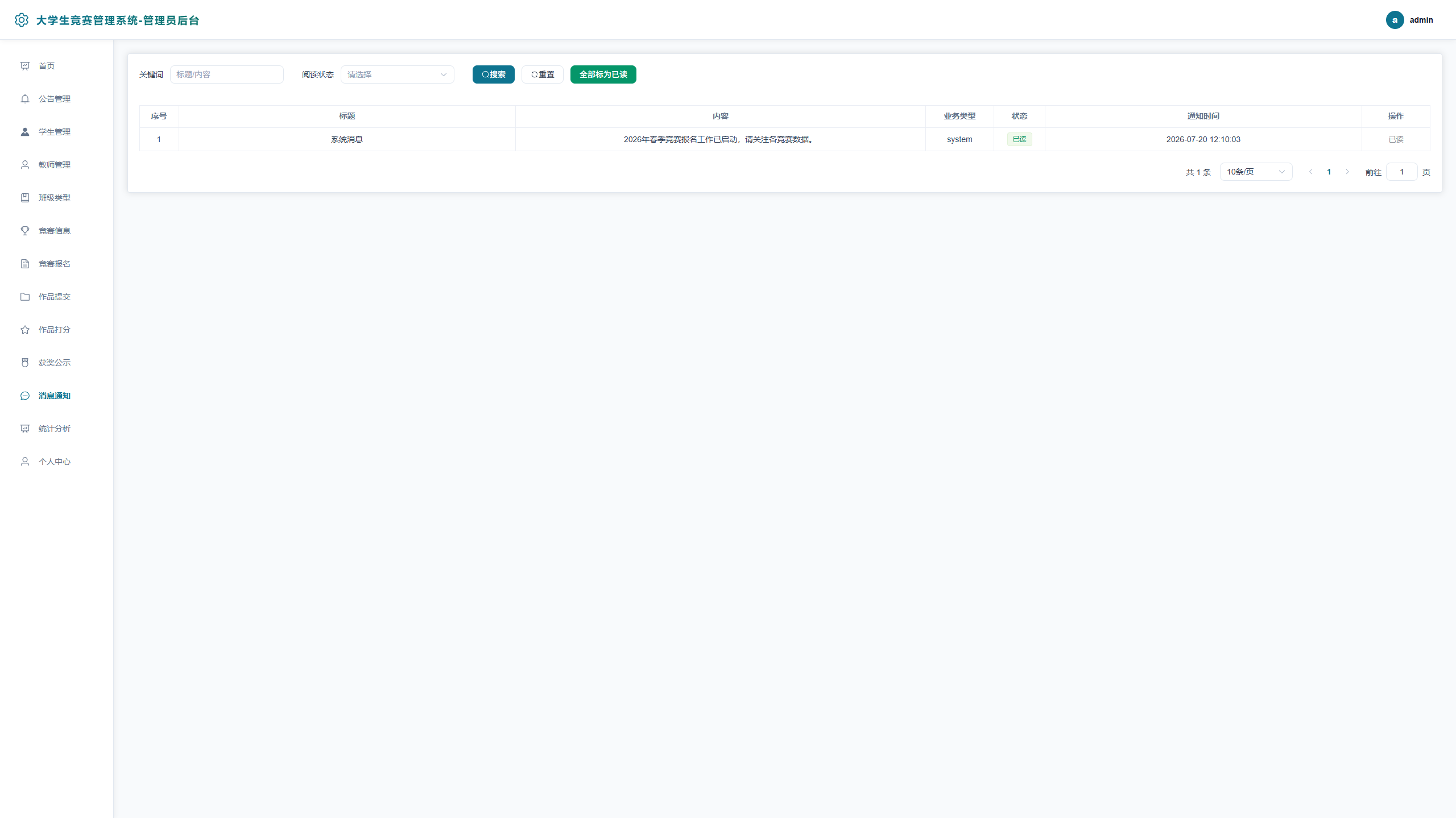Click the admin avatar circle
1456x818 pixels.
coord(1395,20)
